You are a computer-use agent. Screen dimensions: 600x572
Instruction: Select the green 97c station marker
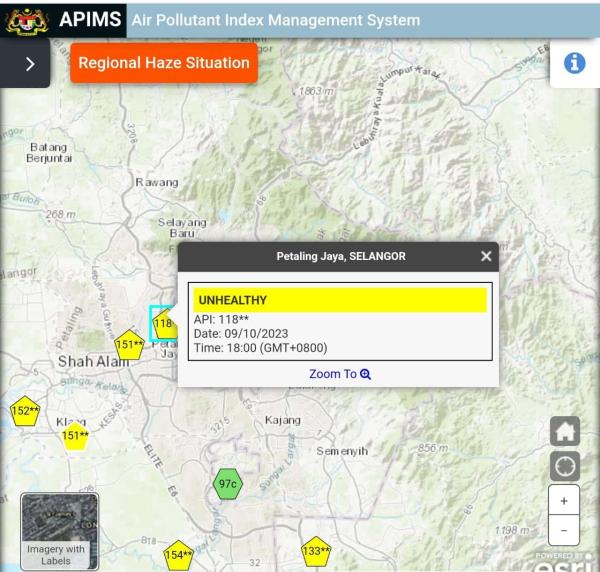click(x=228, y=485)
